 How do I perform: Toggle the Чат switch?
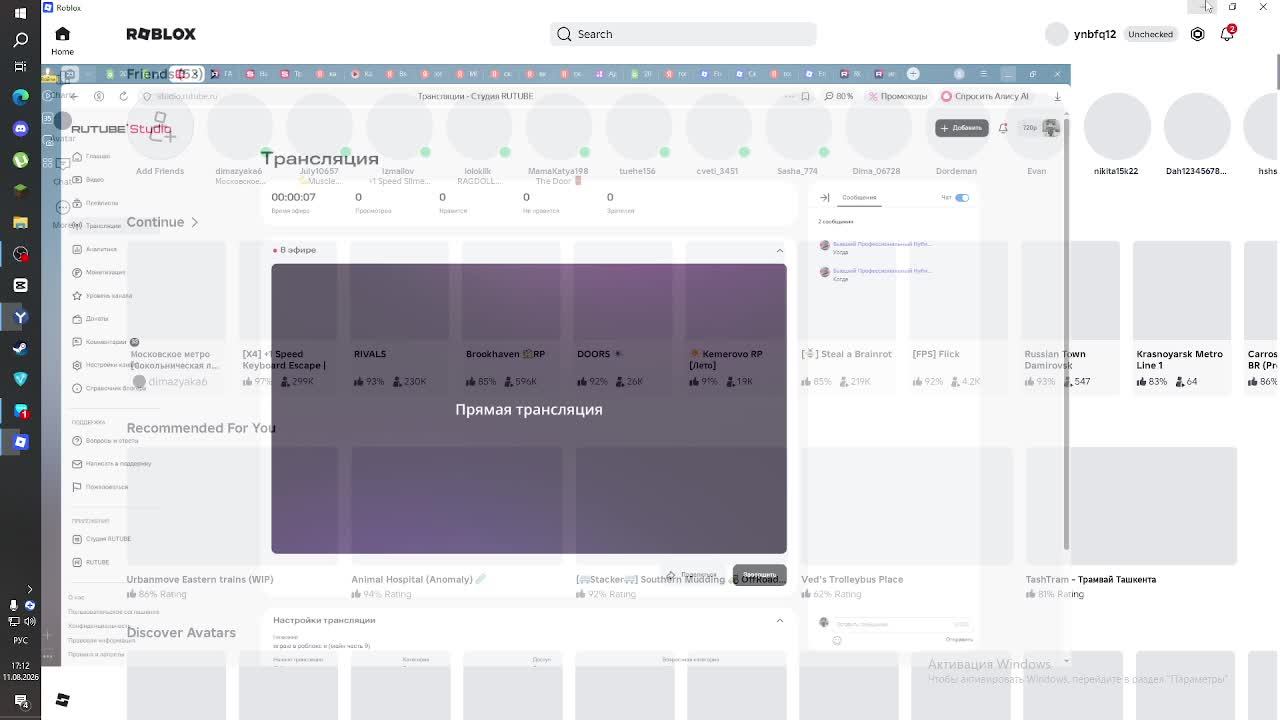(962, 198)
